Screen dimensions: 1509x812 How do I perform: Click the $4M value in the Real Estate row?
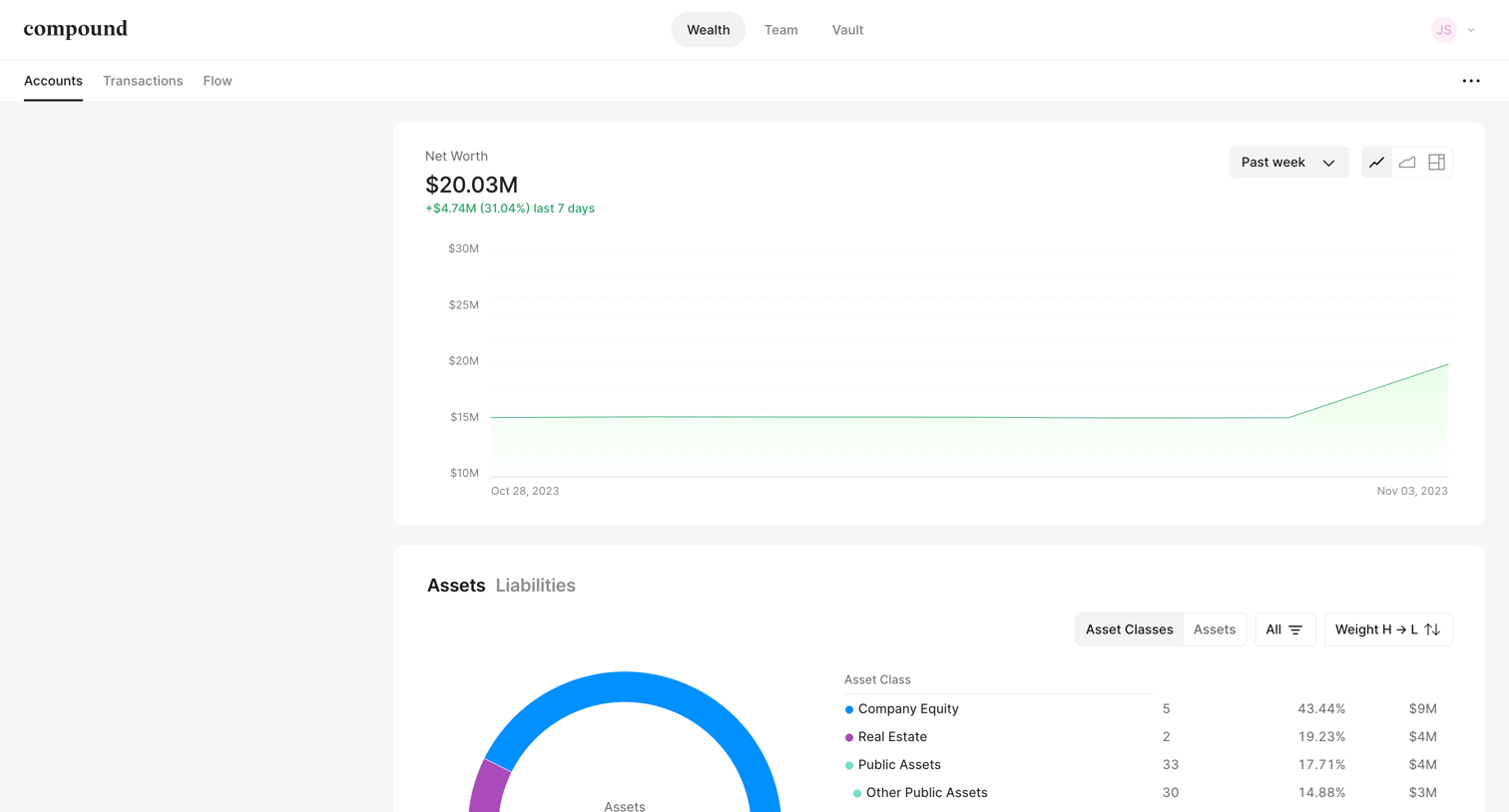(1423, 737)
